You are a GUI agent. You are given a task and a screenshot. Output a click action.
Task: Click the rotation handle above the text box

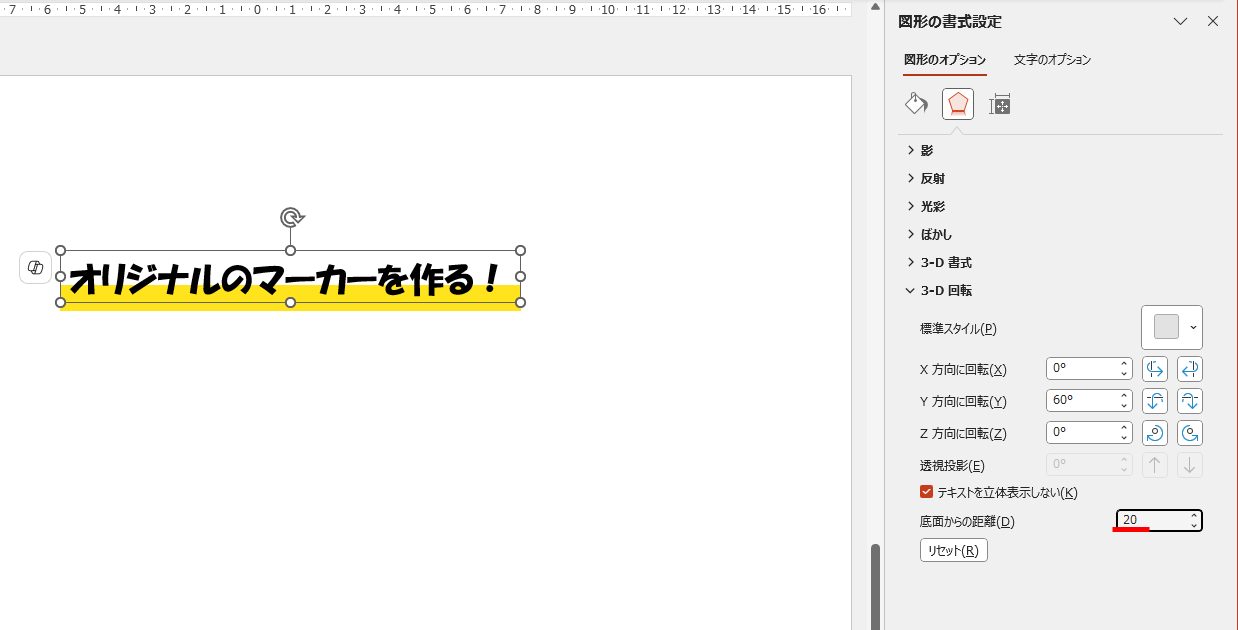tap(291, 217)
